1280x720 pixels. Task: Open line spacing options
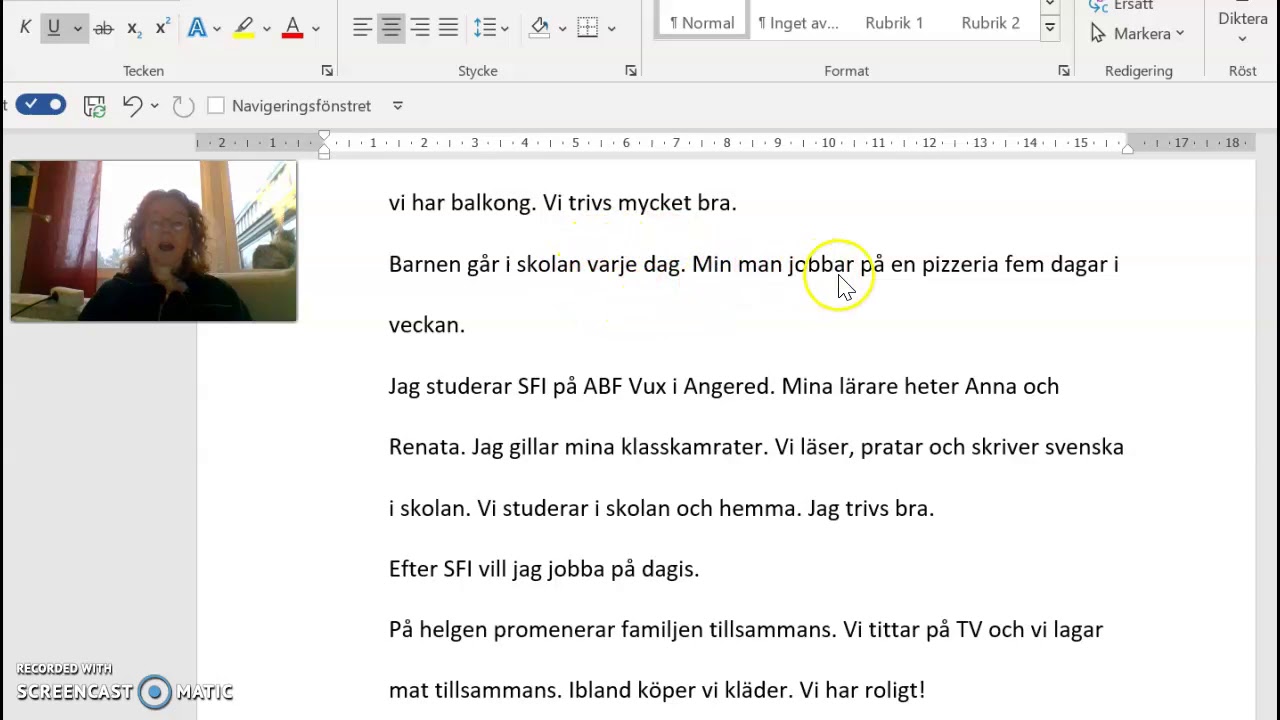coord(484,28)
